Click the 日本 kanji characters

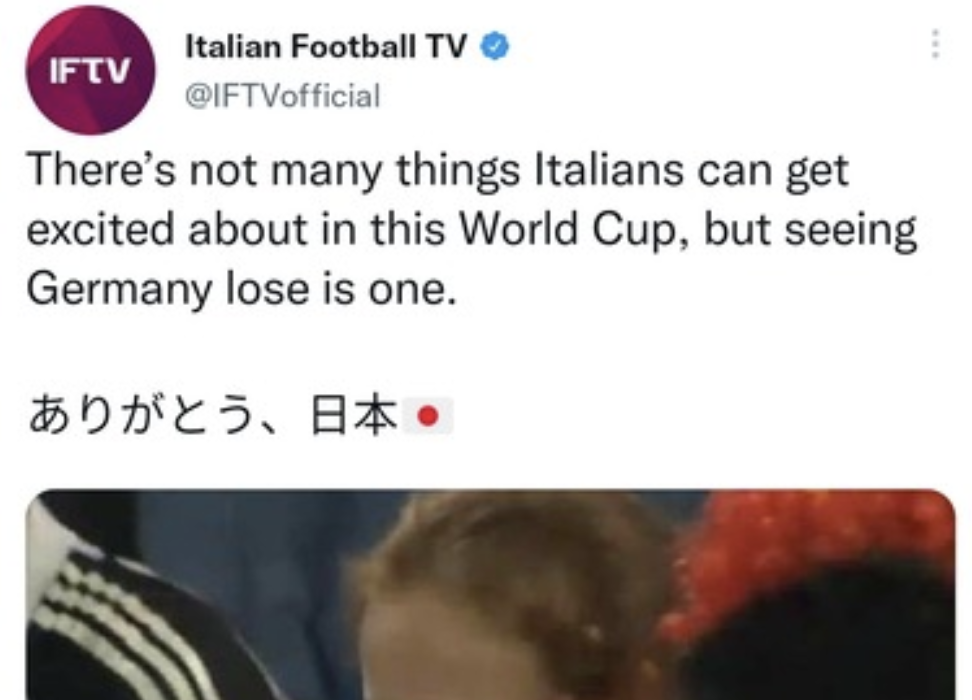pyautogui.click(x=354, y=416)
